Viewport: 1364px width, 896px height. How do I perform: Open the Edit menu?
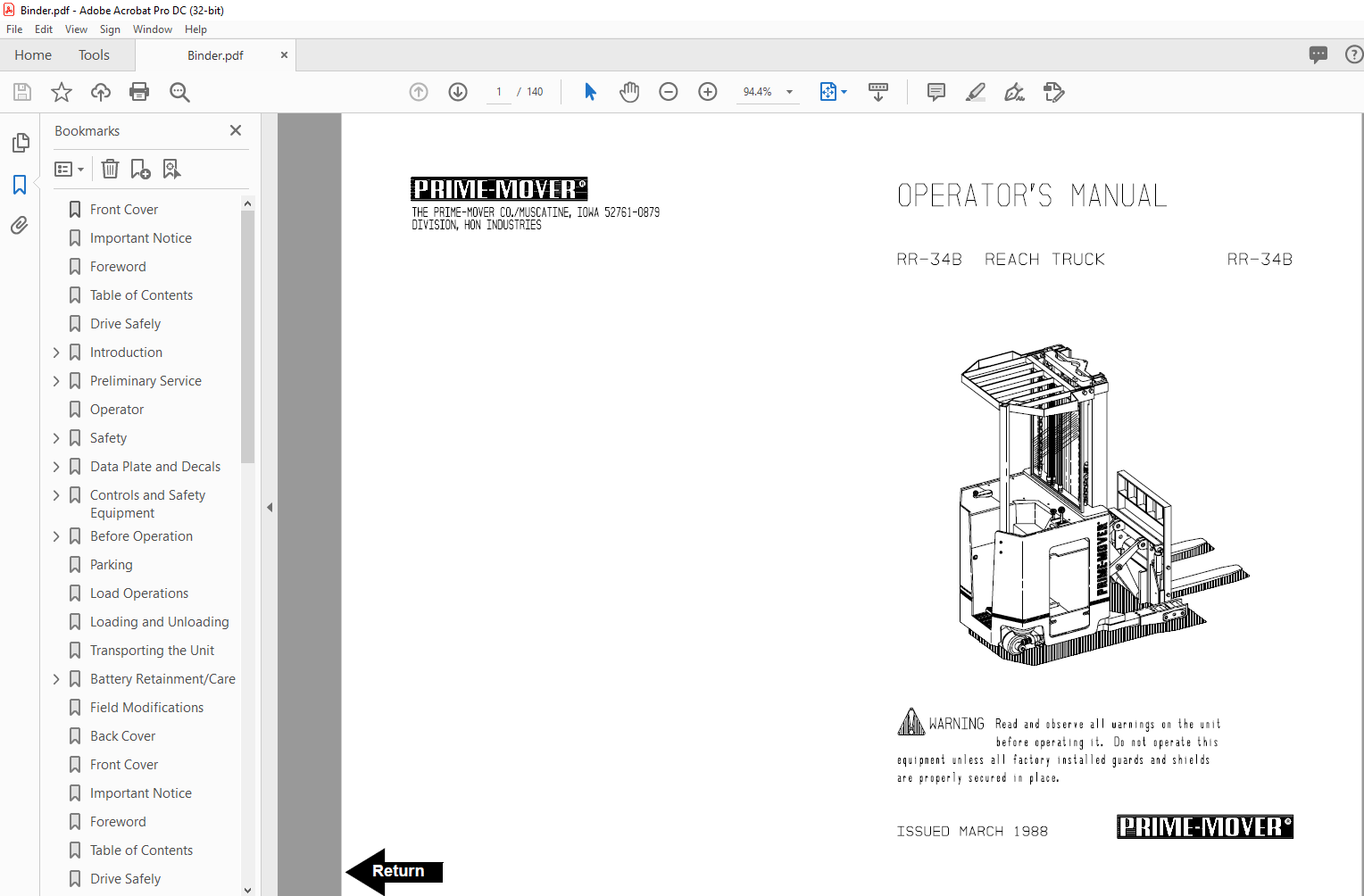pyautogui.click(x=44, y=29)
